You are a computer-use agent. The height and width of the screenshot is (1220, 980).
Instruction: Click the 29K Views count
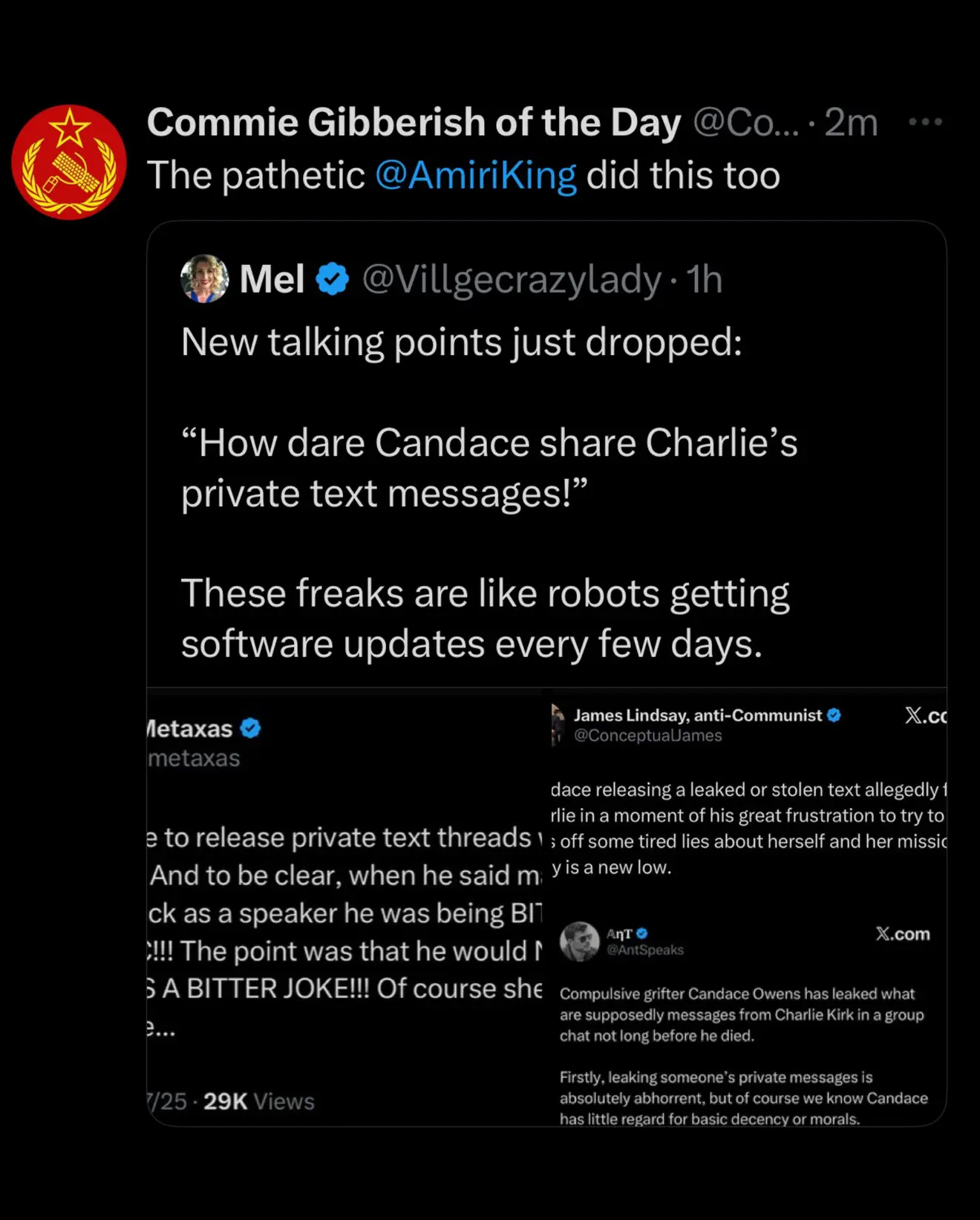[258, 1101]
